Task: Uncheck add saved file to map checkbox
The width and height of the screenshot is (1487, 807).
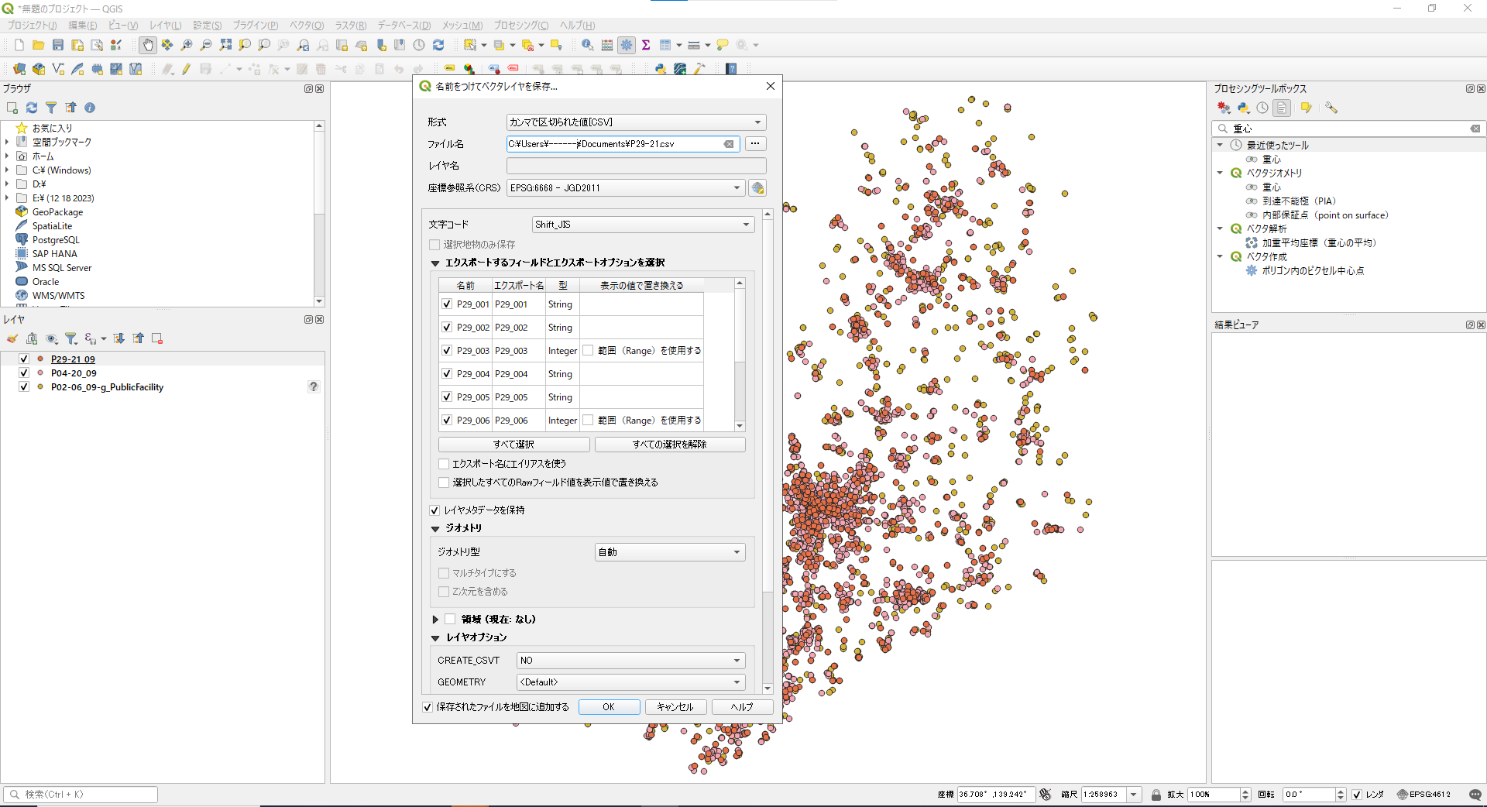Action: [x=428, y=707]
